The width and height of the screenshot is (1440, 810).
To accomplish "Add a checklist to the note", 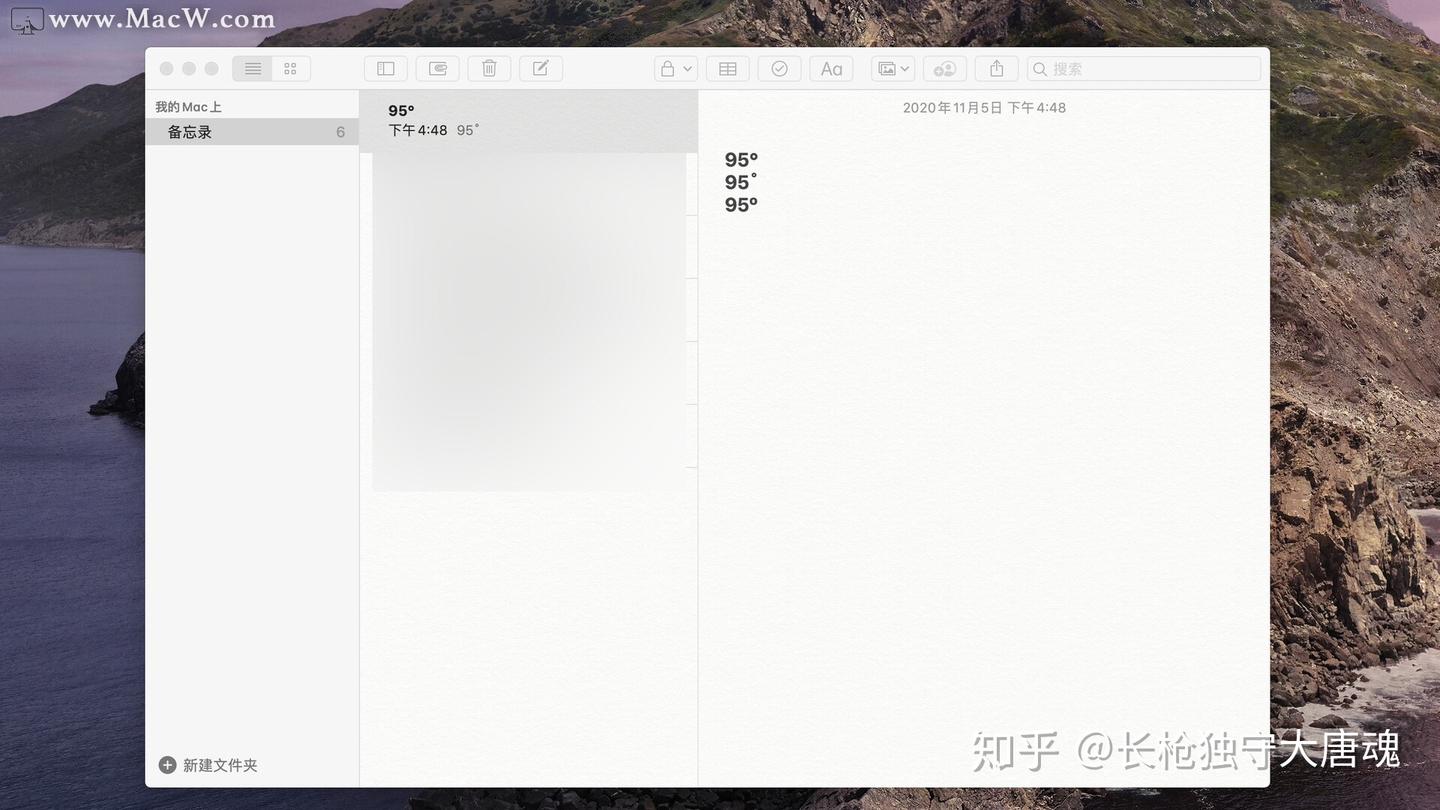I will (779, 68).
